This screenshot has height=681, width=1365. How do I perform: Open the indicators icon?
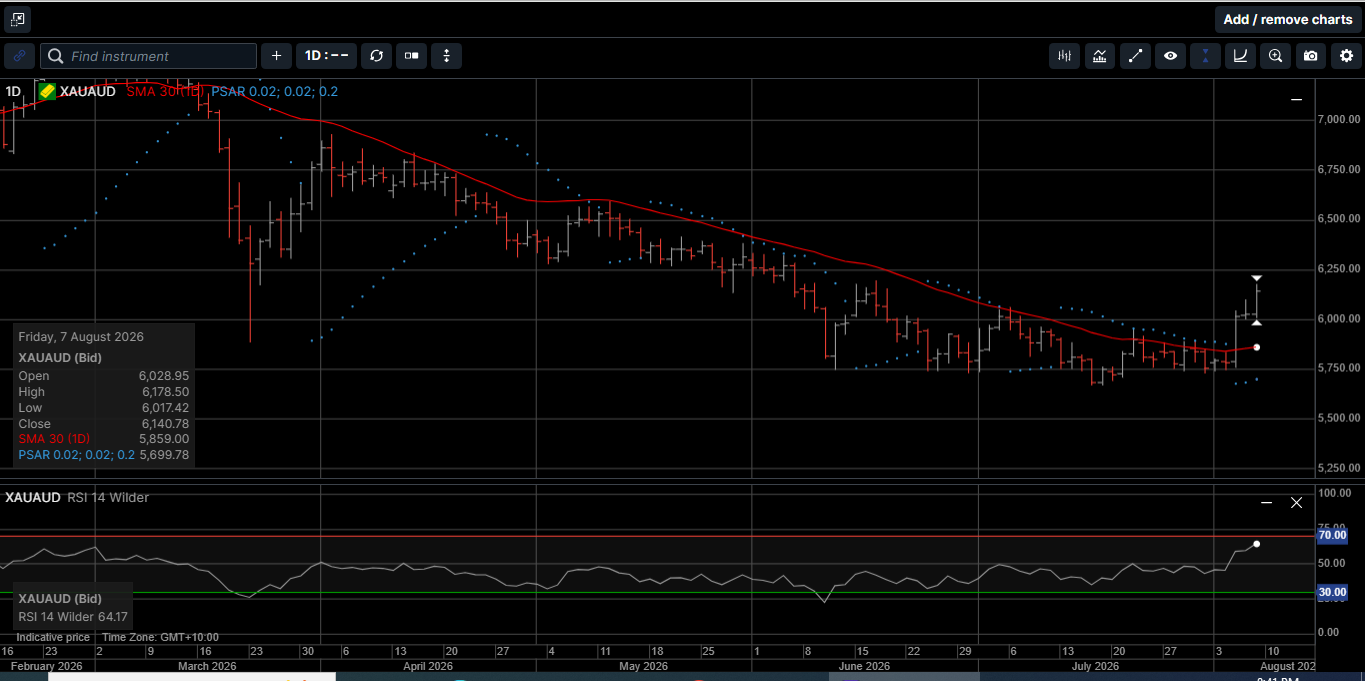[x=1100, y=56]
